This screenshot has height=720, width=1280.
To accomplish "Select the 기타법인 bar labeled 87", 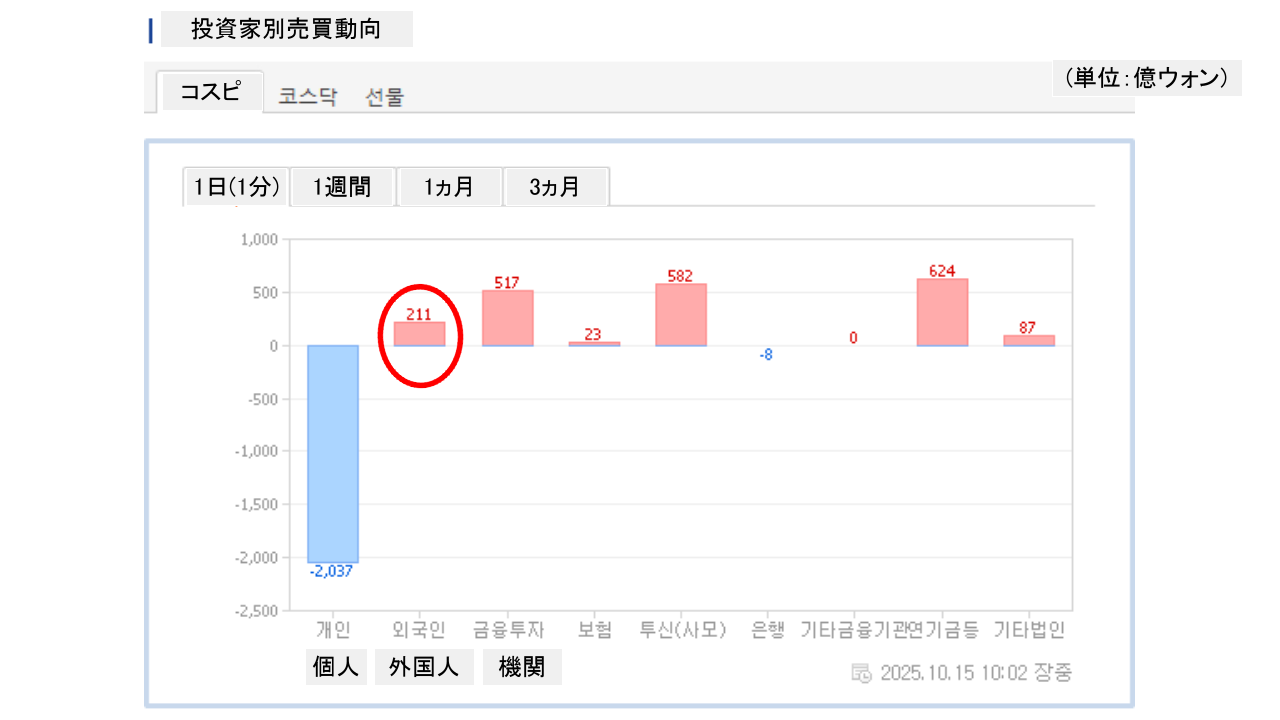I will [x=1029, y=341].
